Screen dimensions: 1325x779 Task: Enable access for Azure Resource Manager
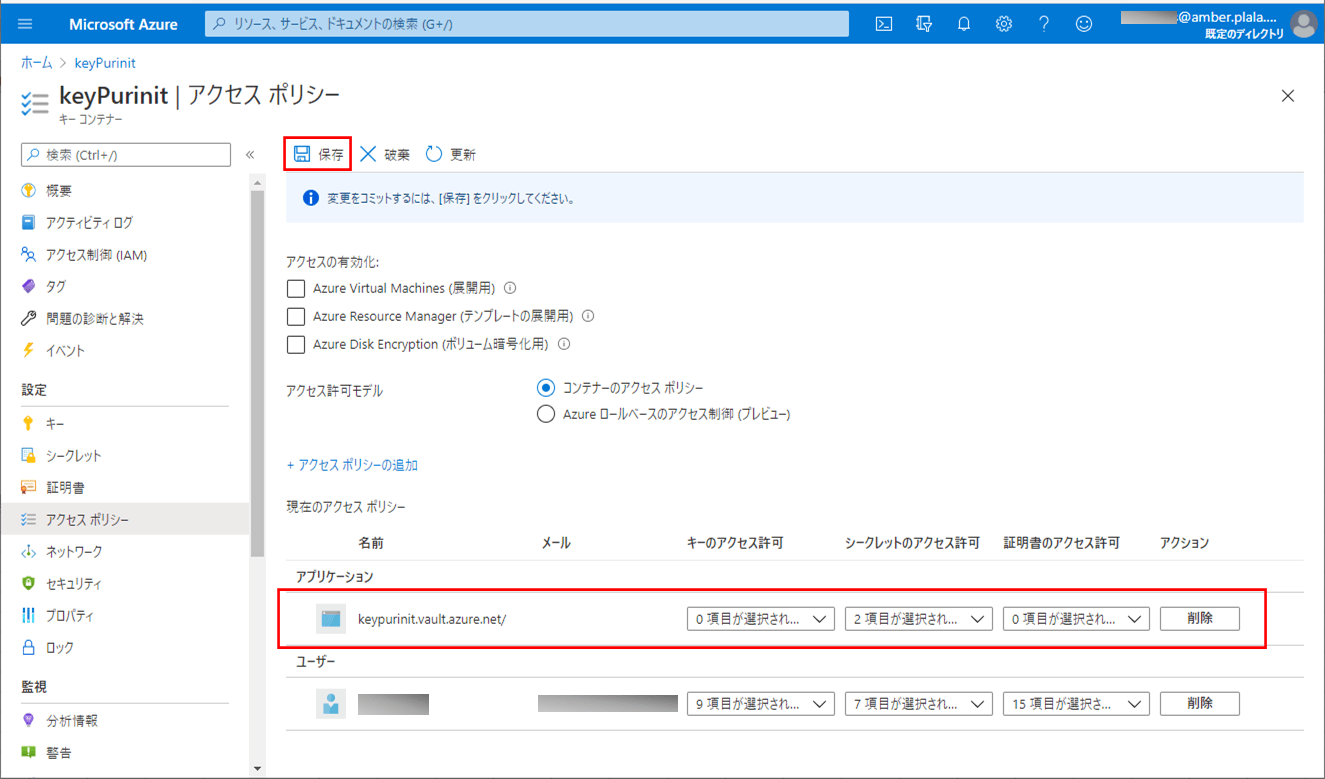pos(295,316)
